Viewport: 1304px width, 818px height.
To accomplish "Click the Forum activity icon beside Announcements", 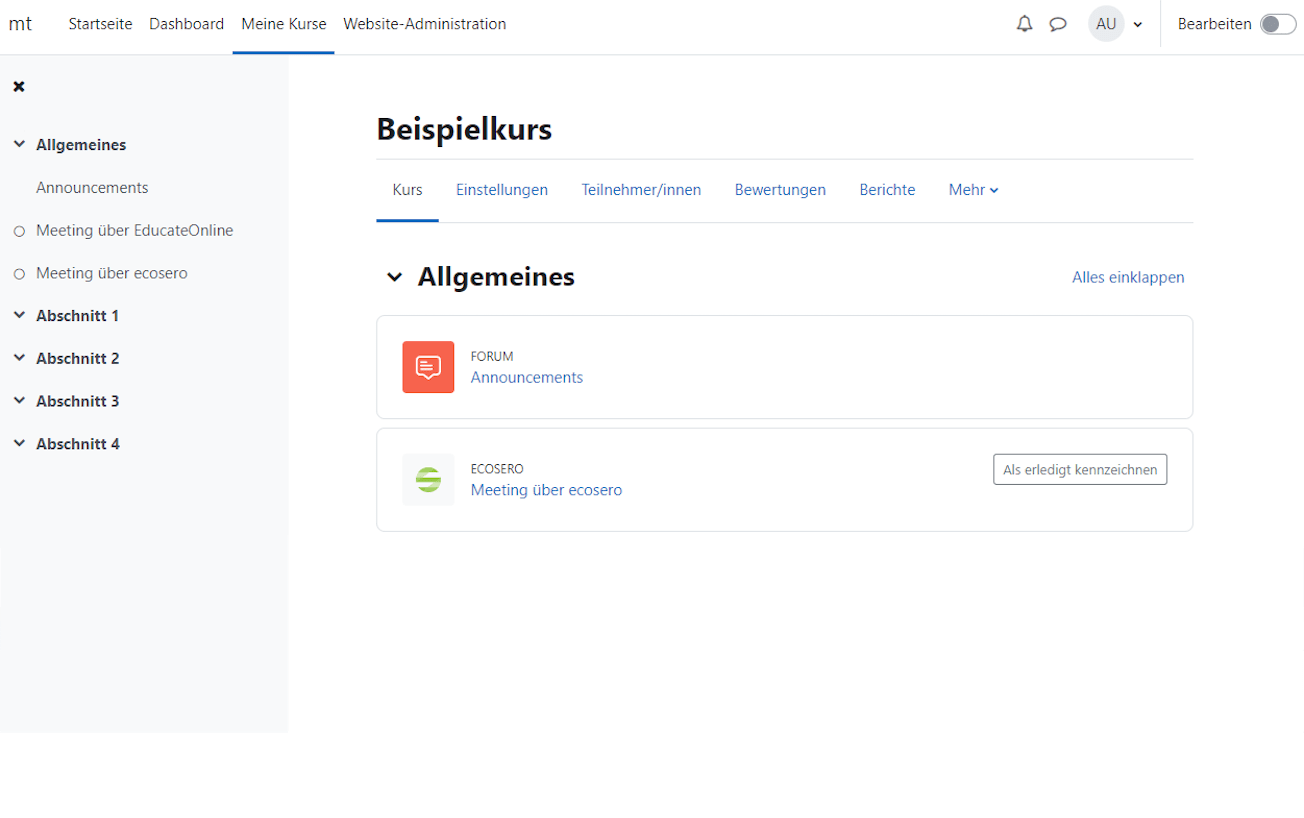I will 428,367.
